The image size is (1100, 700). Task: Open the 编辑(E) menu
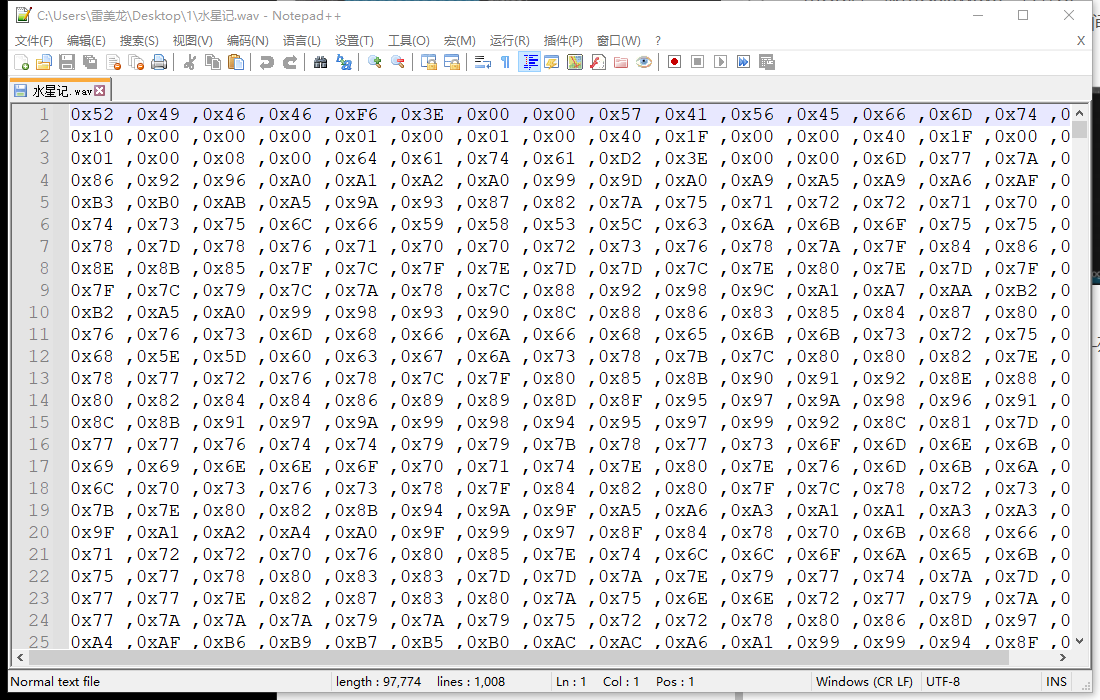(86, 41)
